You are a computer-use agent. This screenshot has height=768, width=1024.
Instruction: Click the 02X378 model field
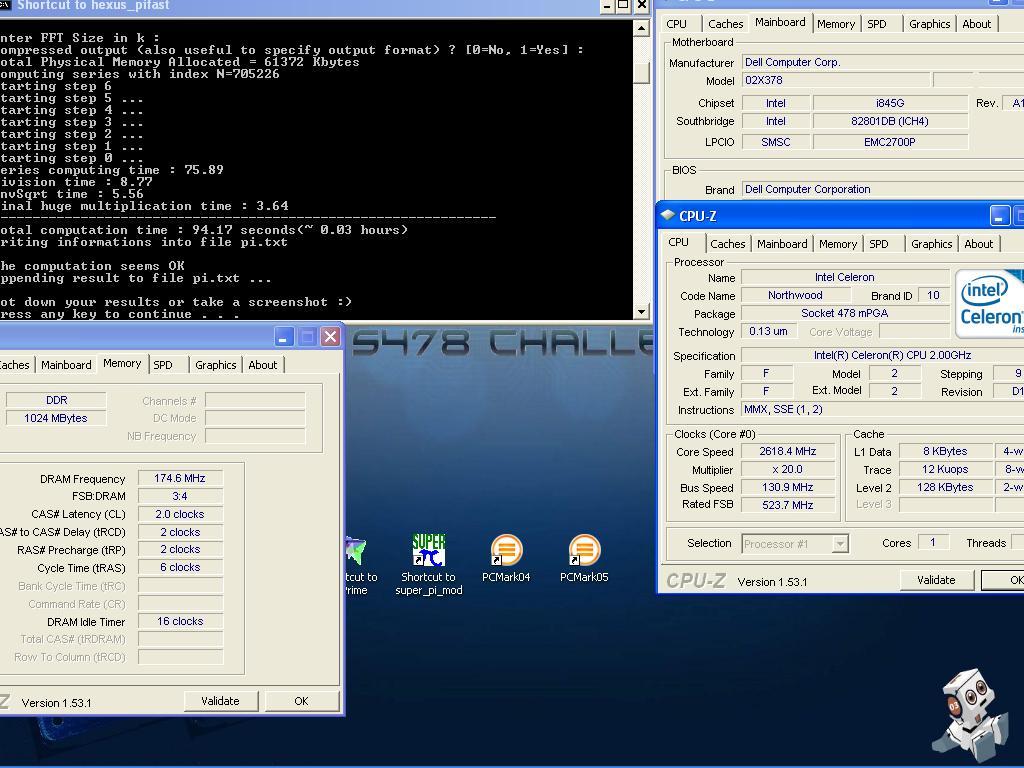836,80
